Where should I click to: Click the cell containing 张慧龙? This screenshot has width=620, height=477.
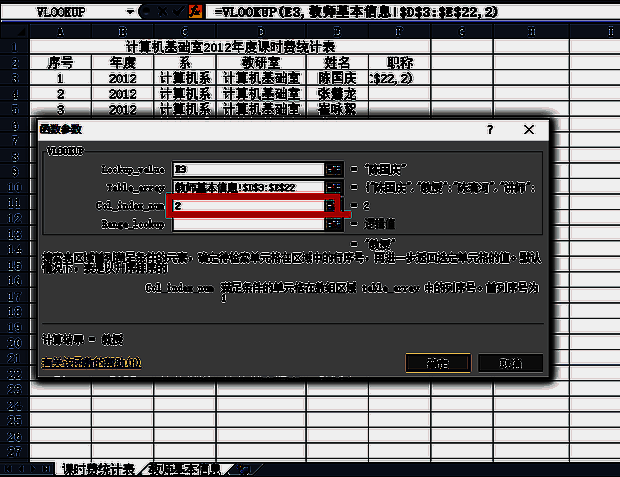[x=337, y=94]
